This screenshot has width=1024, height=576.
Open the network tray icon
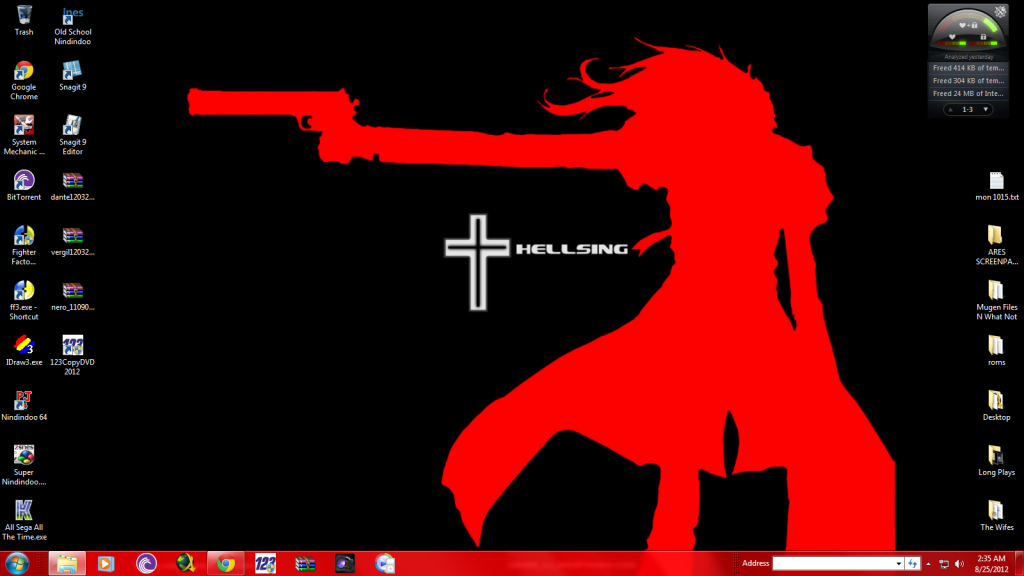tap(944, 564)
